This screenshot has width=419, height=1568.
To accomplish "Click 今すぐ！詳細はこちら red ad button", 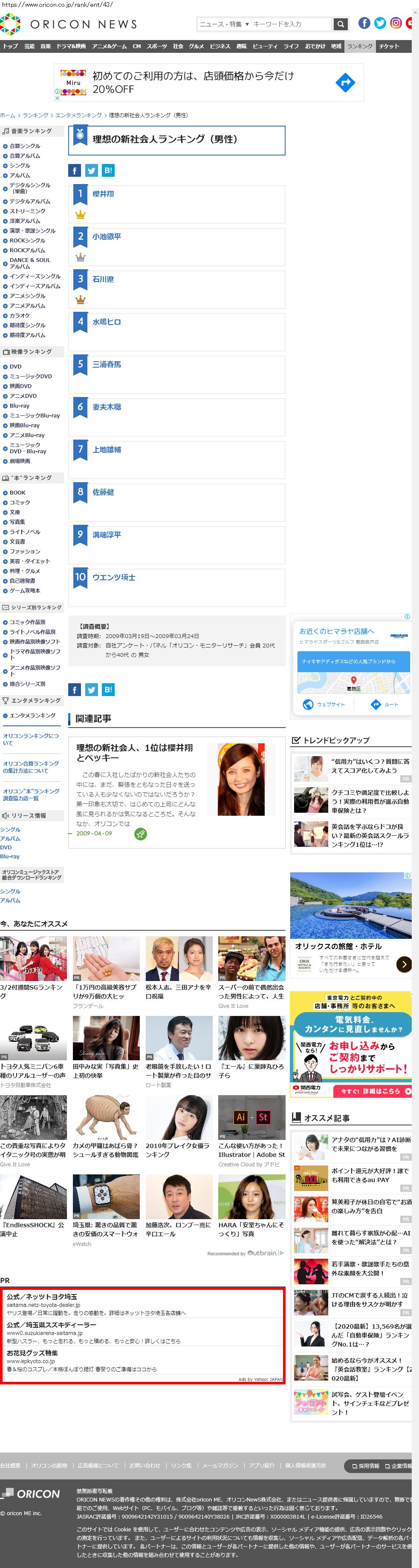I will (373, 1091).
